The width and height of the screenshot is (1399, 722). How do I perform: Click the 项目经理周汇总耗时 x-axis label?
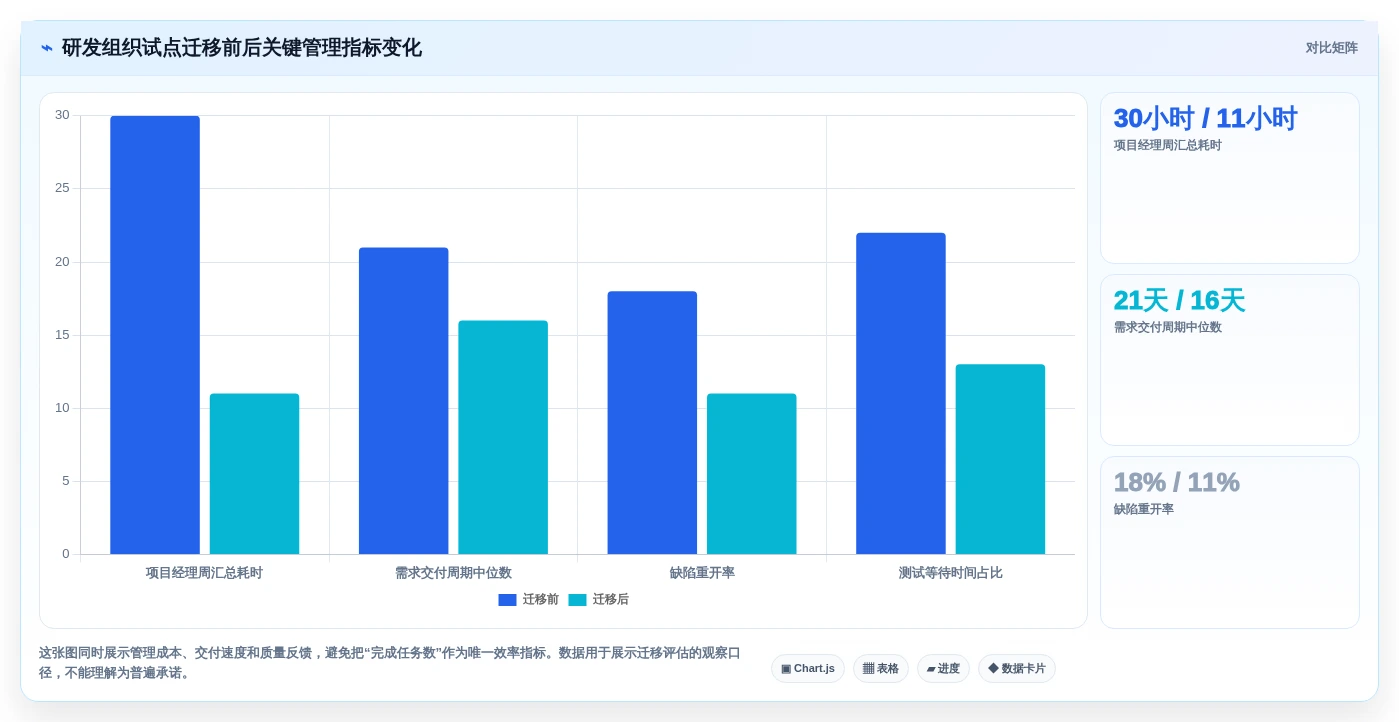tap(204, 573)
